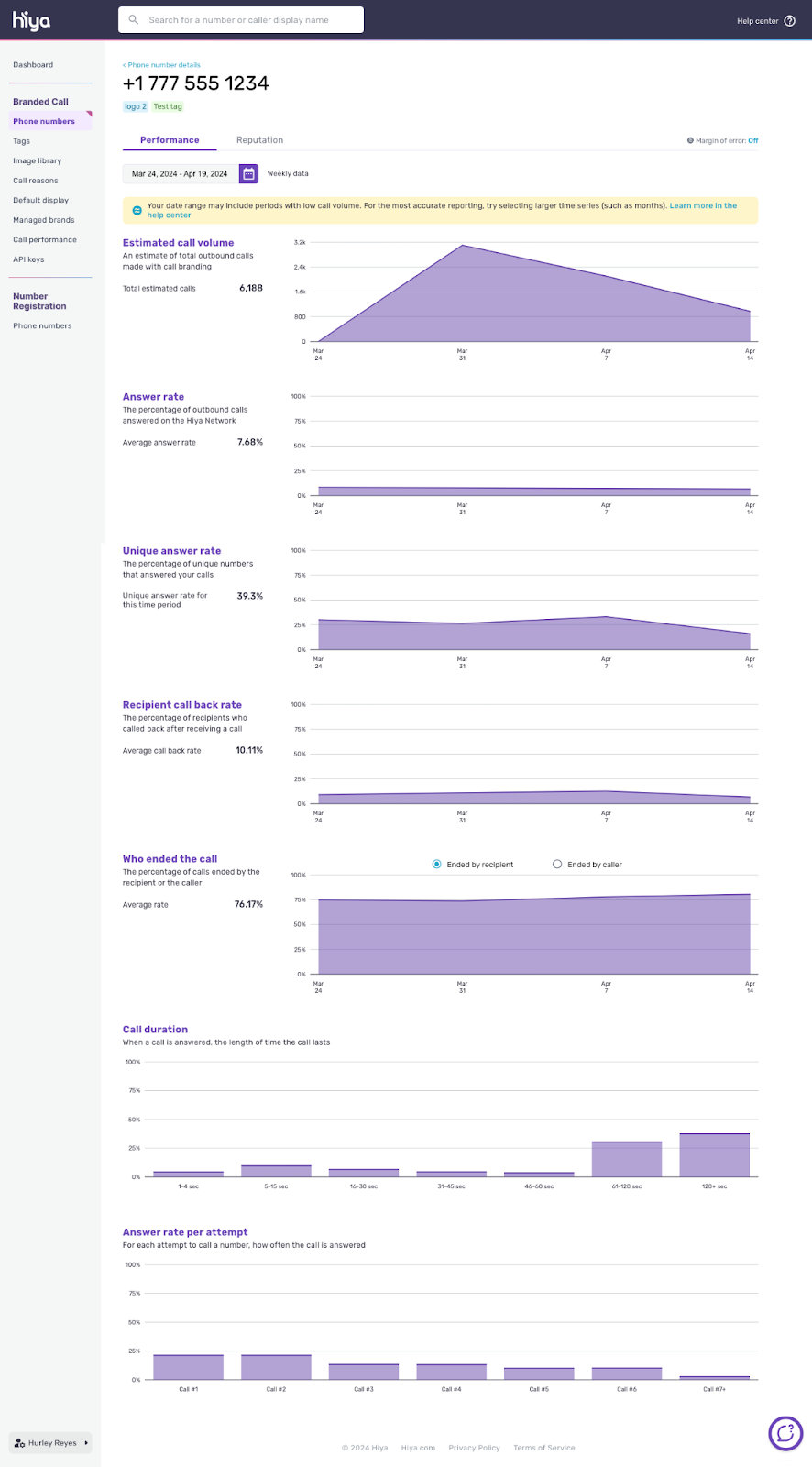Open the calendar date picker icon

248,174
